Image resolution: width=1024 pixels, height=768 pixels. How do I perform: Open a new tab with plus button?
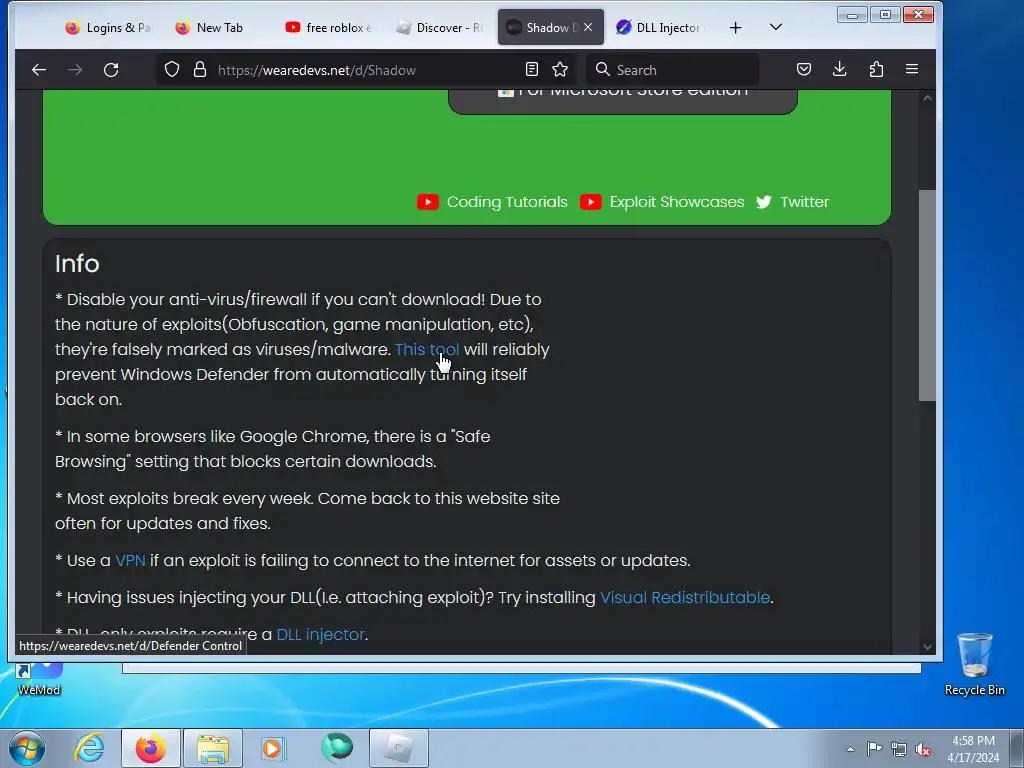[x=735, y=27]
